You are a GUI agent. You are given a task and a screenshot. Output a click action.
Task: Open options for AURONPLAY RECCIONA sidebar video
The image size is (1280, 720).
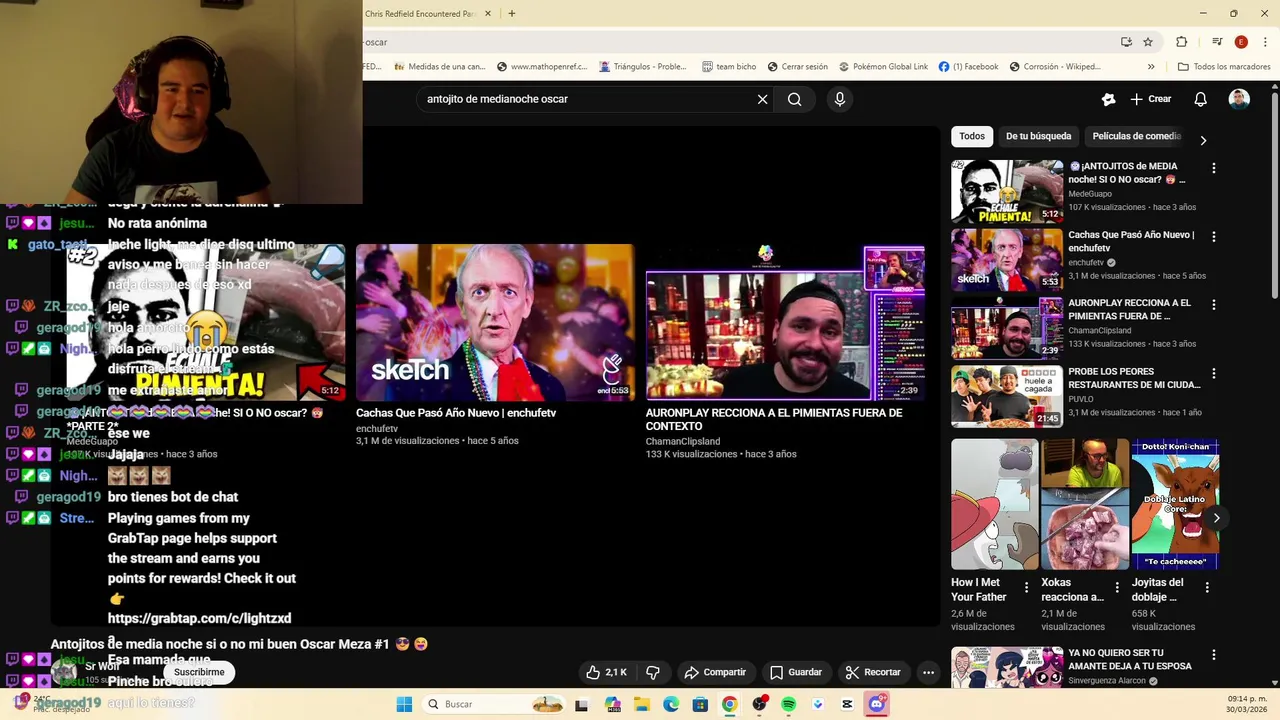coord(1214,305)
